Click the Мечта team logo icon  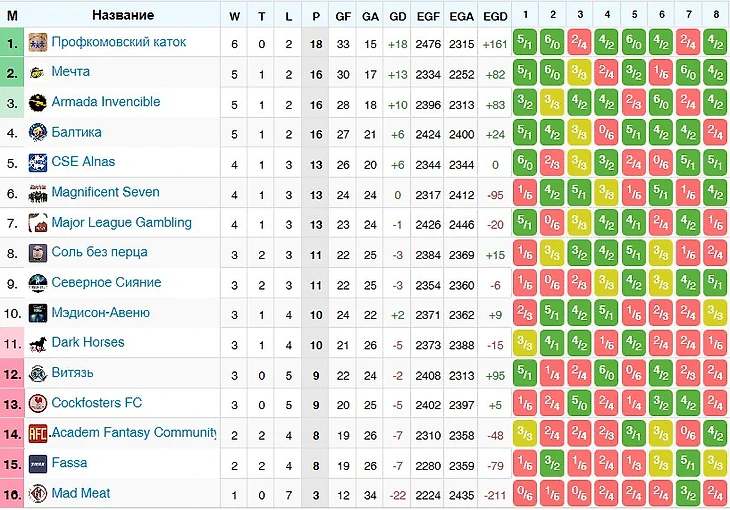tap(37, 72)
